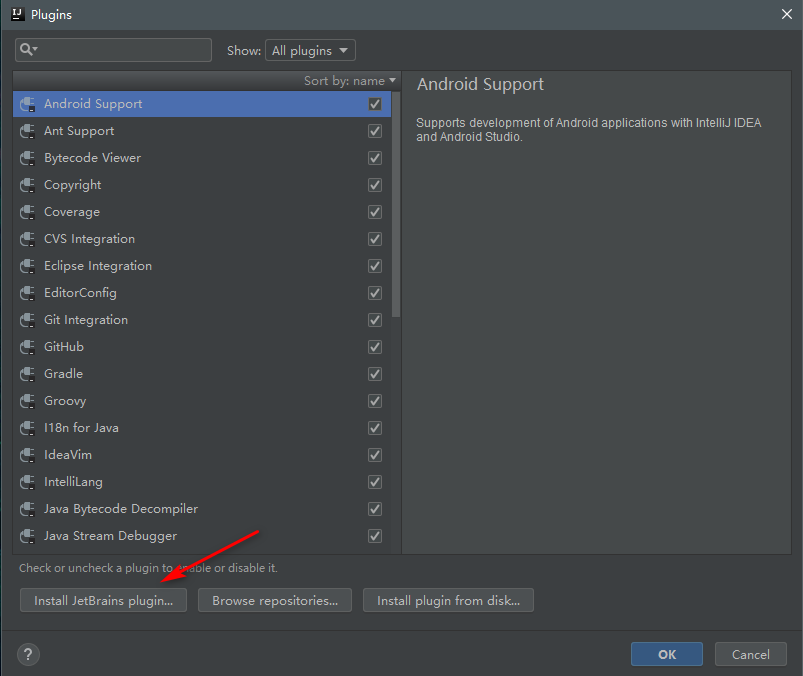803x676 pixels.
Task: Disable the Copyright plugin checkbox
Action: point(375,185)
